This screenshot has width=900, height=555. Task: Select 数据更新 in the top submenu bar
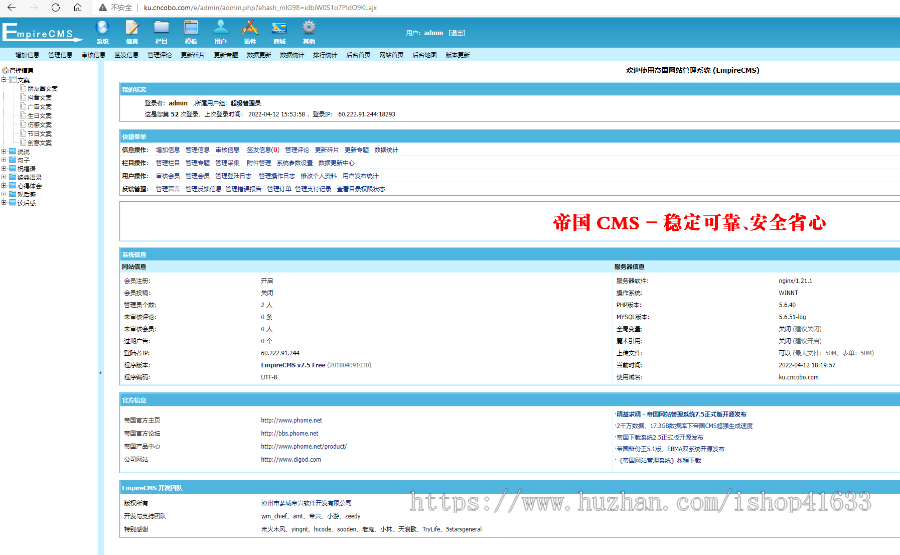tap(259, 55)
